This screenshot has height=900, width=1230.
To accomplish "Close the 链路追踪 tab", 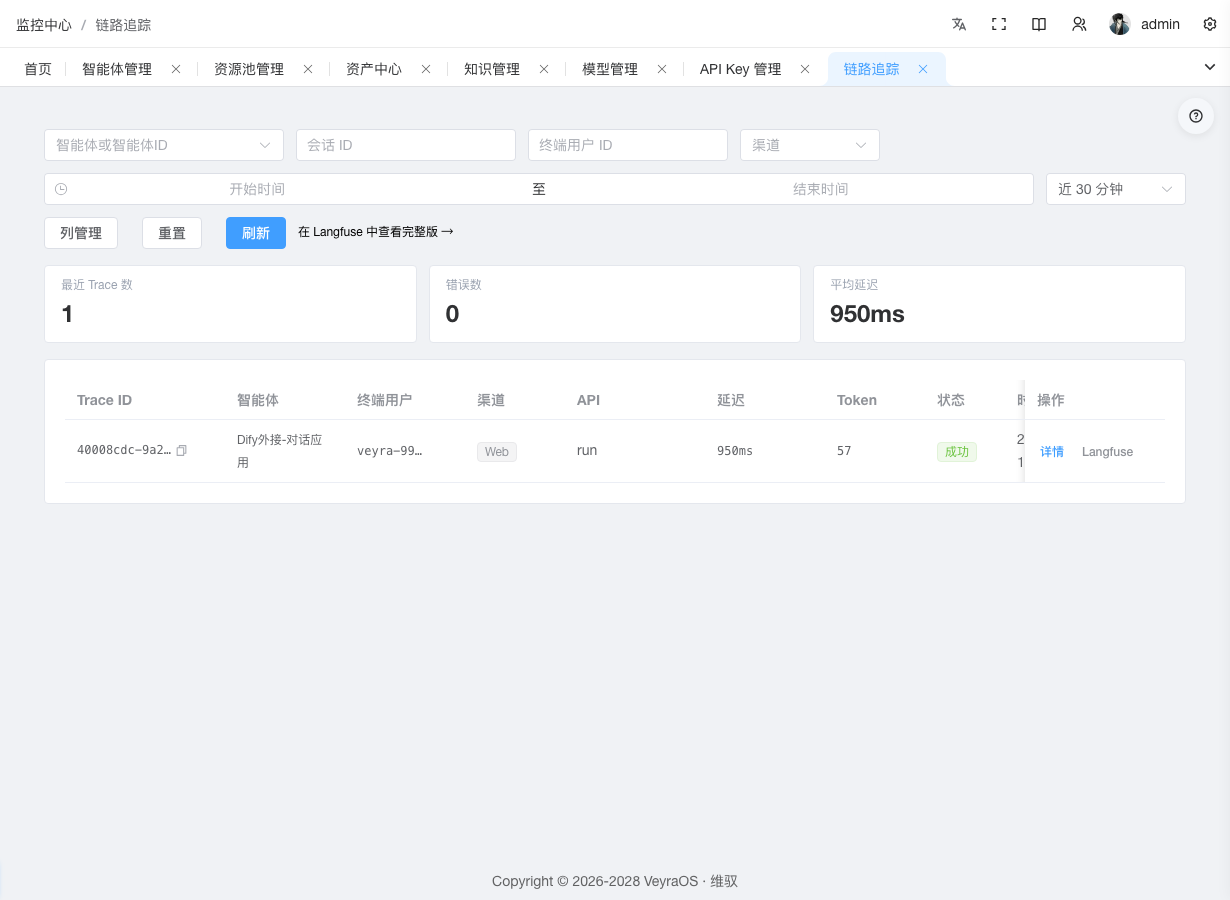I will (923, 69).
